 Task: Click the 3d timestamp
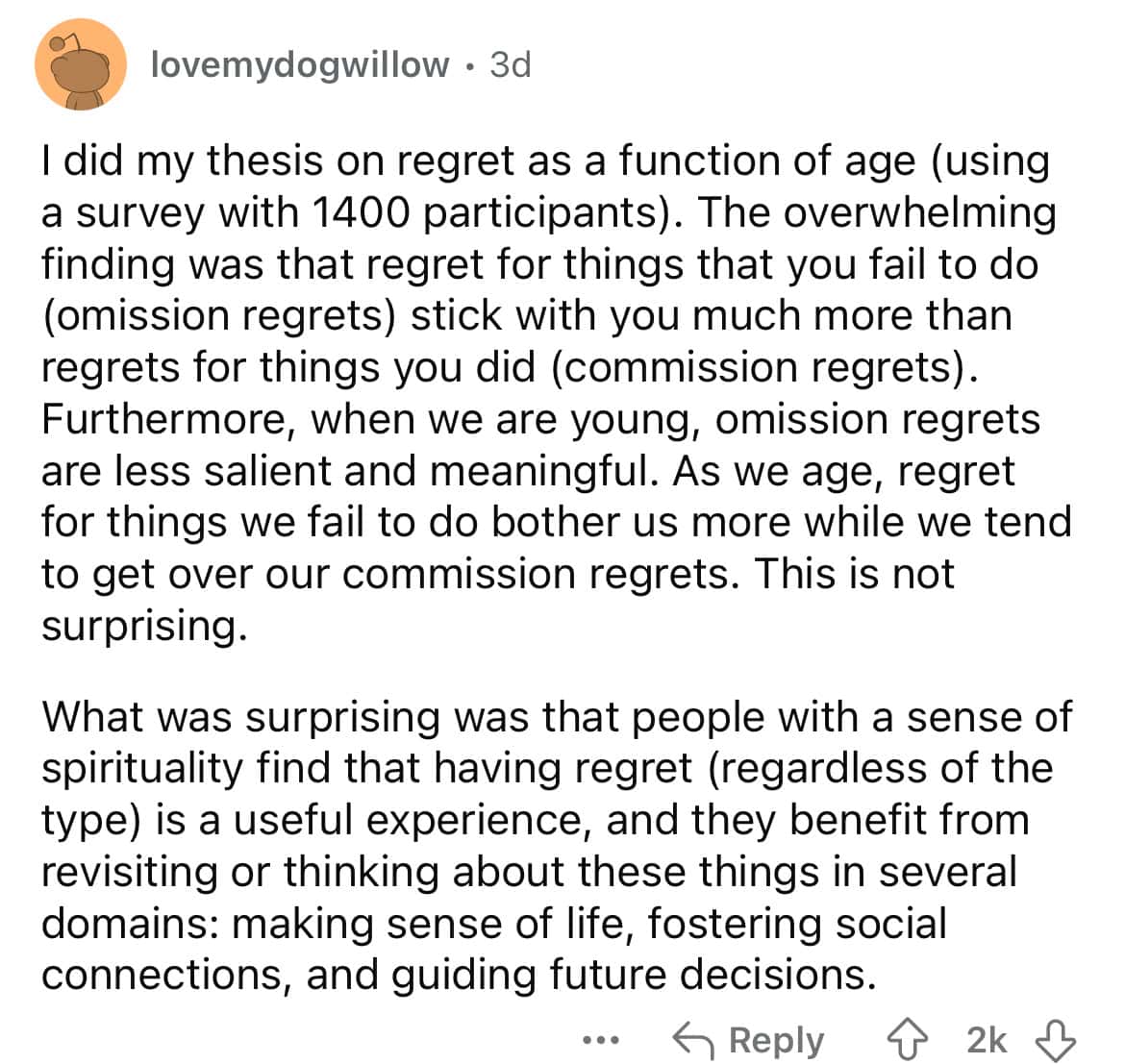click(511, 65)
